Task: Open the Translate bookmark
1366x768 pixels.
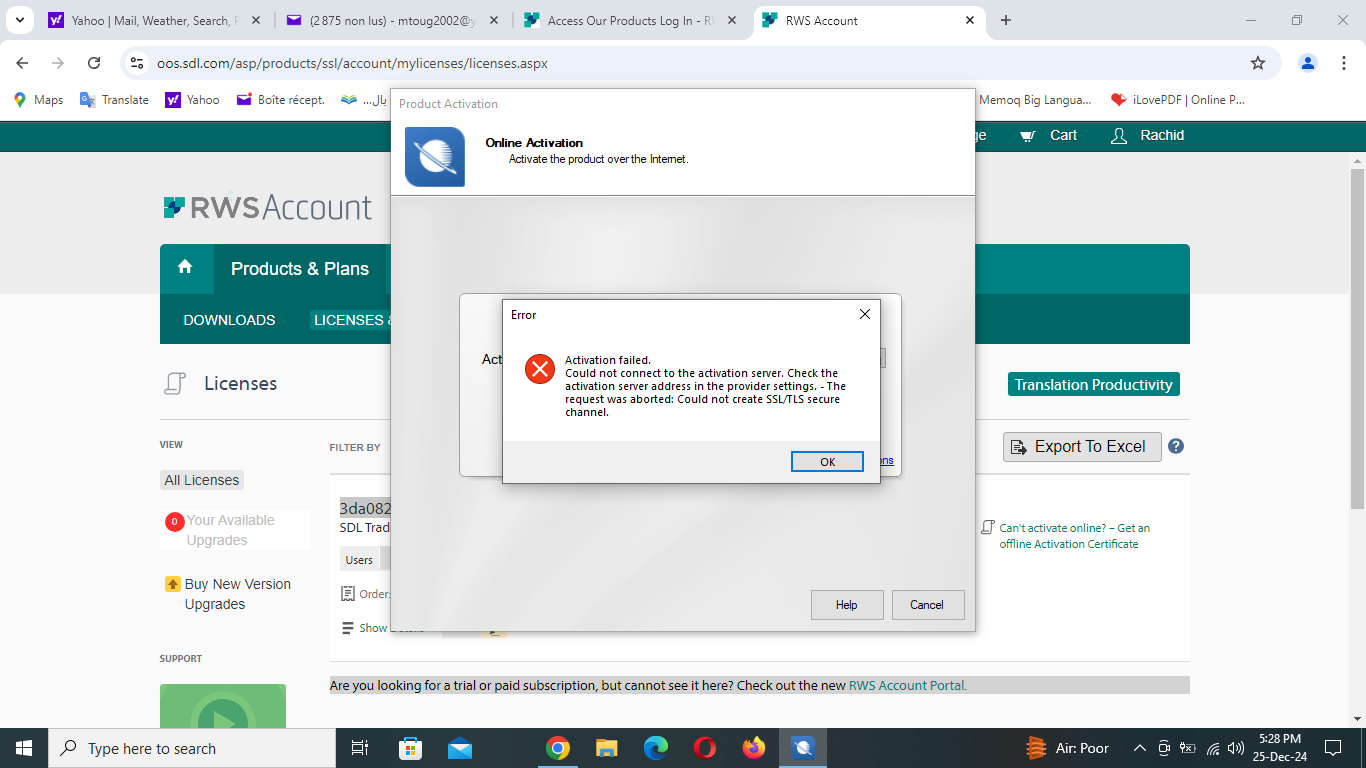Action: click(x=114, y=100)
